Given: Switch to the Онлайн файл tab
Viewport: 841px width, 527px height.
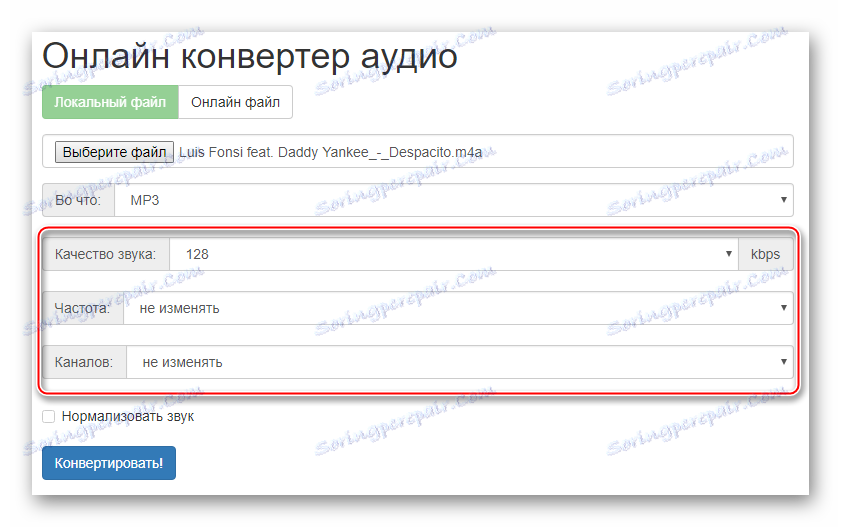Looking at the screenshot, I should click(x=235, y=102).
